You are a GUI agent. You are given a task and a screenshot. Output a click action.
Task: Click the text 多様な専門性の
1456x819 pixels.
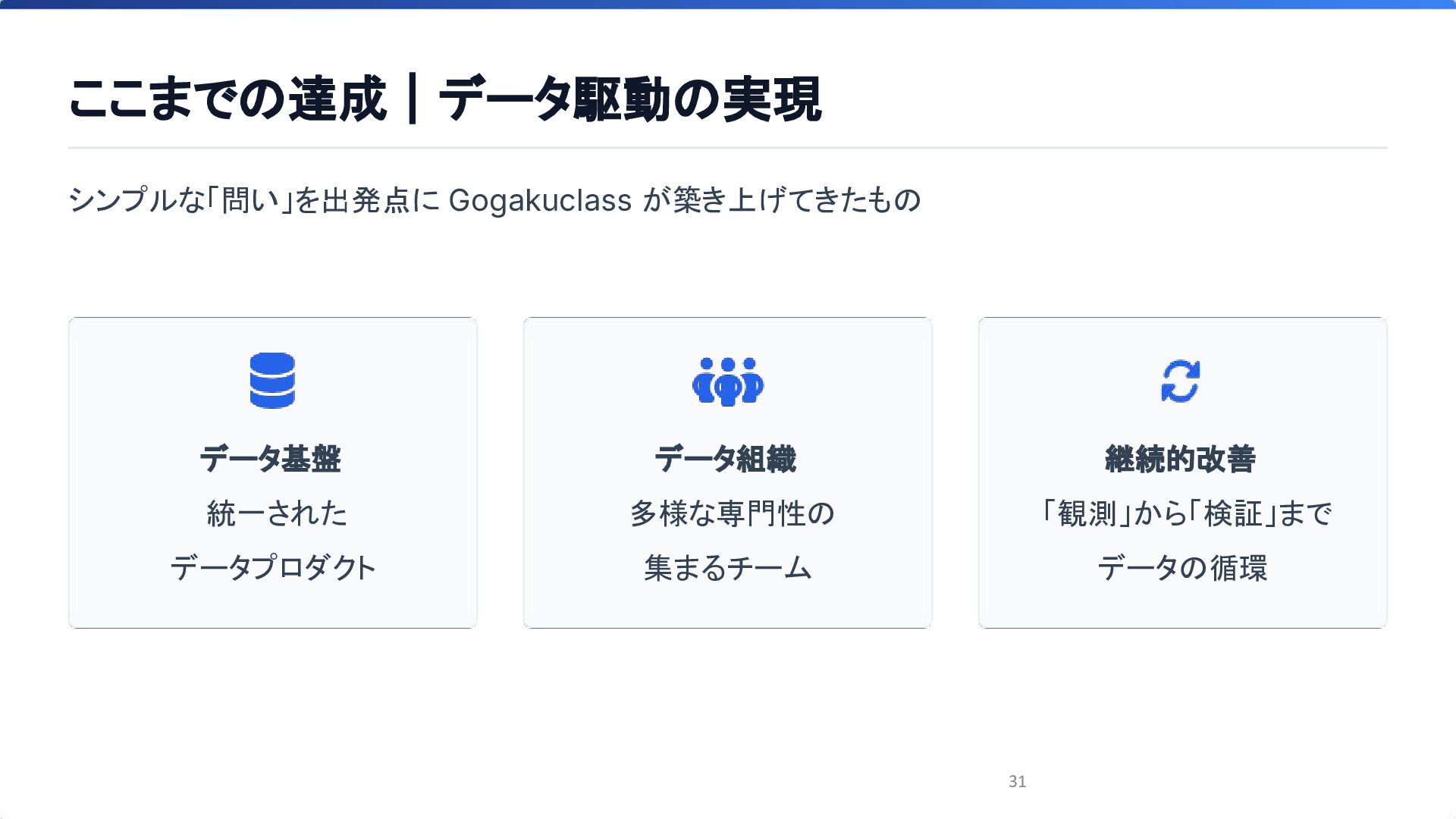pos(732,513)
